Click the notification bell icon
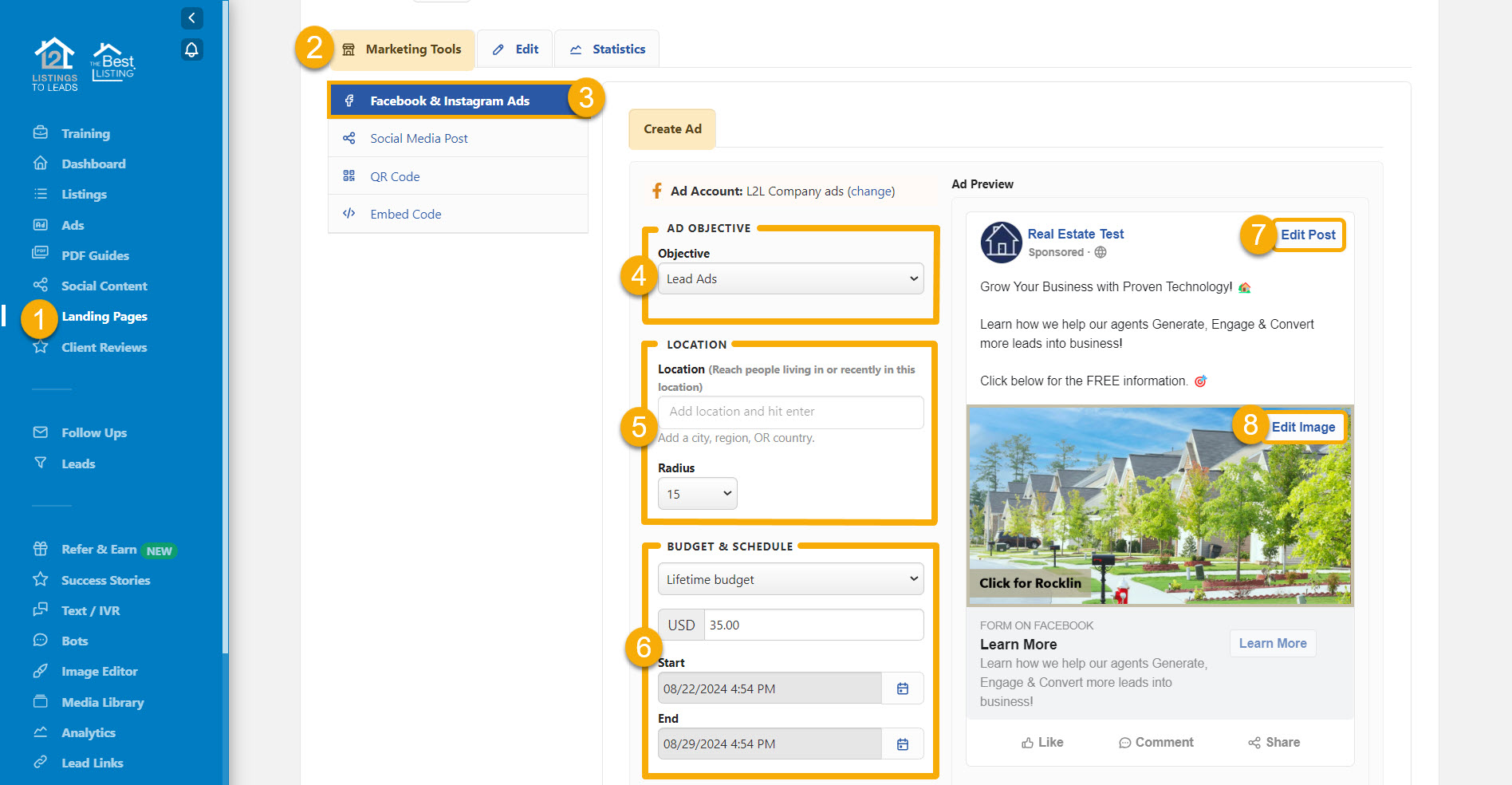The image size is (1512, 785). (x=191, y=49)
